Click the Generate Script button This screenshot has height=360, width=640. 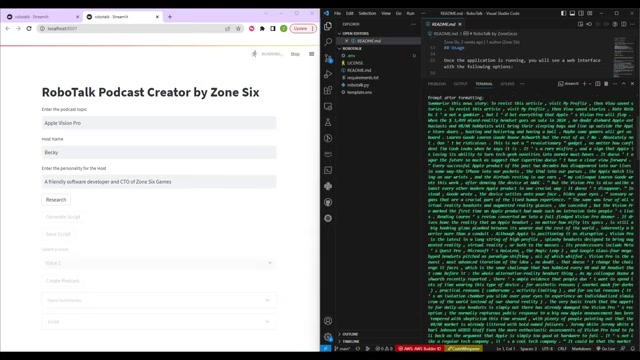pos(63,217)
